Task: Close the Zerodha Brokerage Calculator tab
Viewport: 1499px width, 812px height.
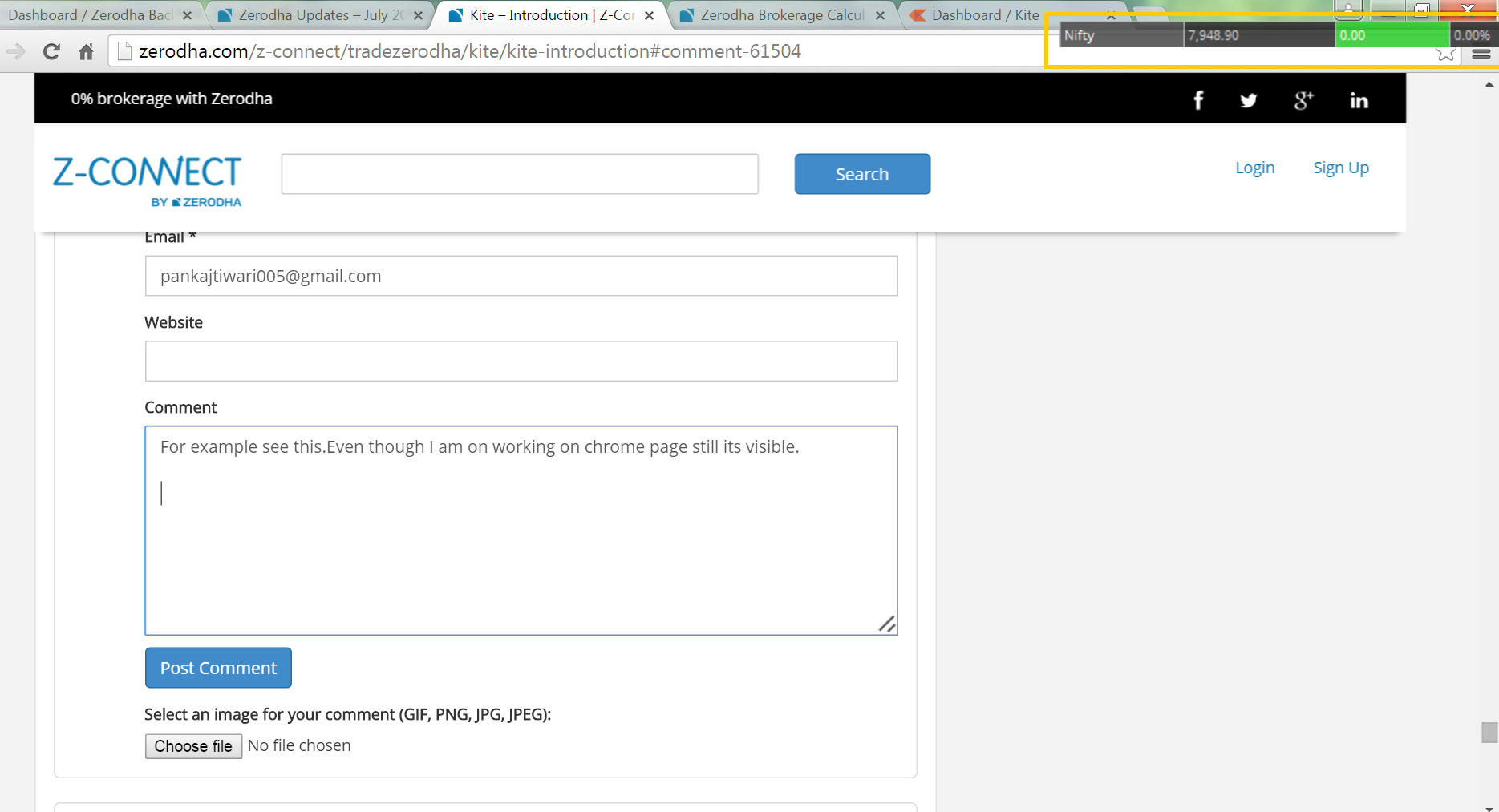Action: tap(880, 15)
